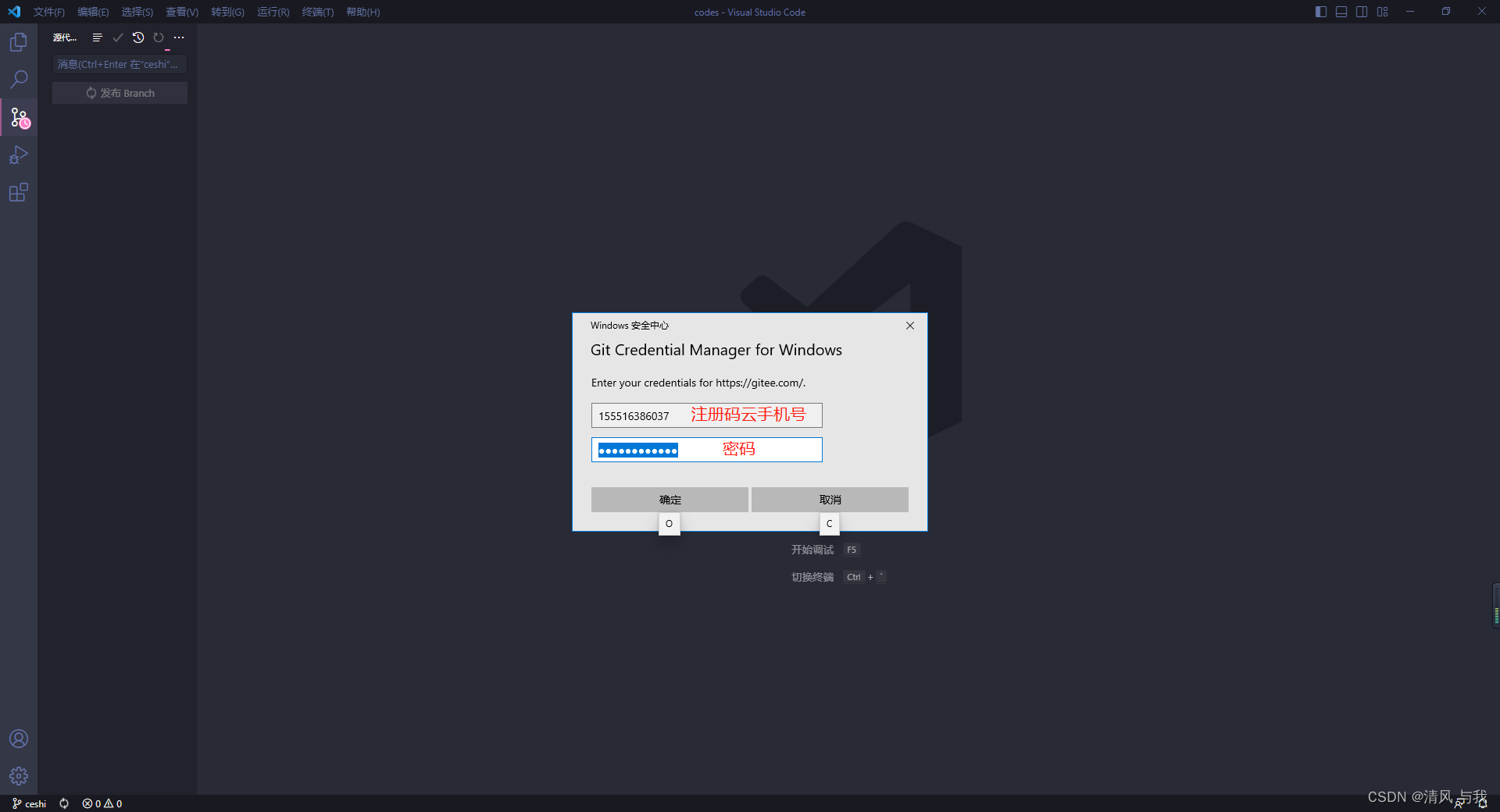The width and height of the screenshot is (1500, 812).
Task: Open the Manage gear icon
Action: tap(19, 776)
